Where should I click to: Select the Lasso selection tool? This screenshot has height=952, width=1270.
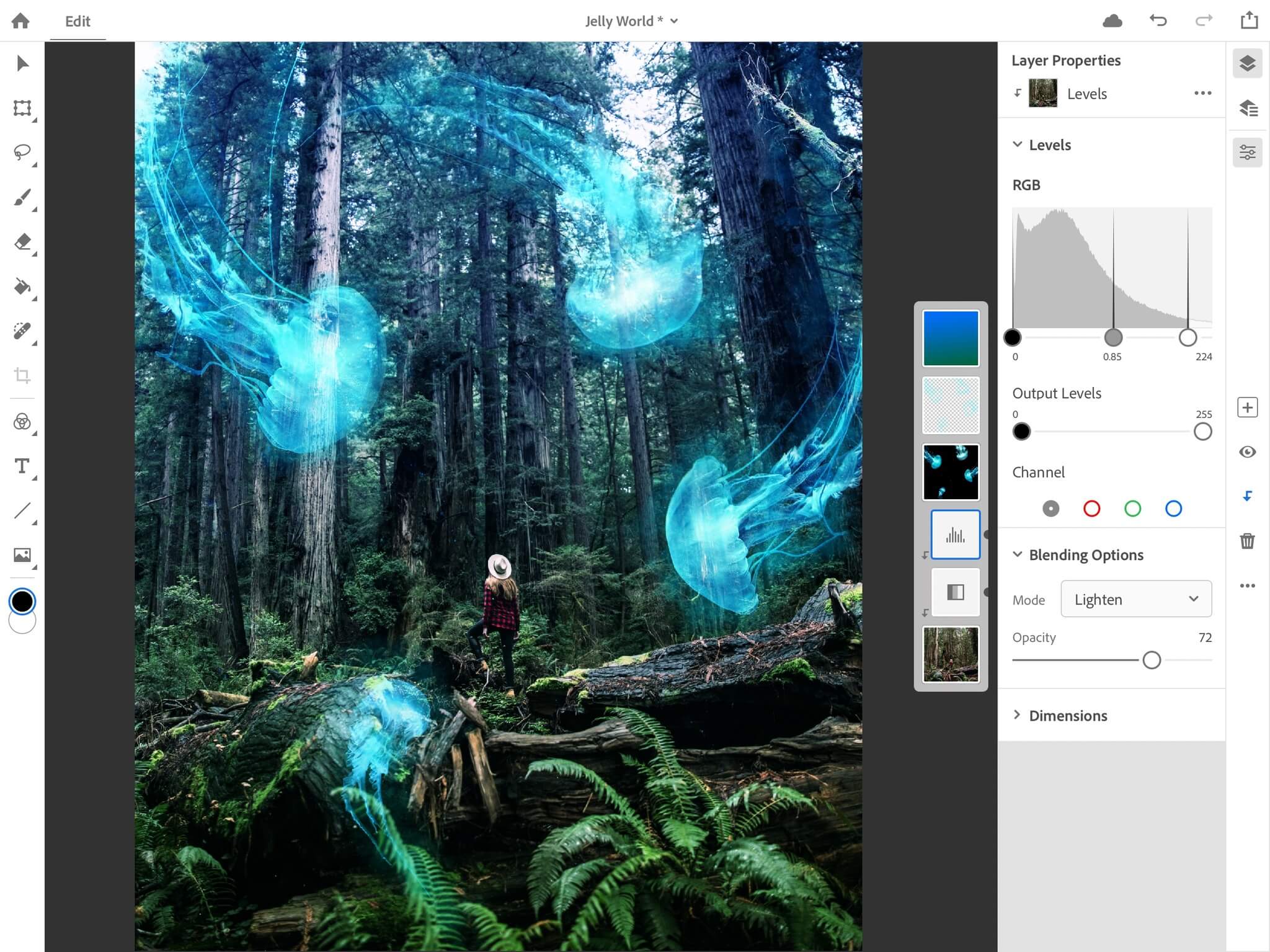[x=22, y=152]
